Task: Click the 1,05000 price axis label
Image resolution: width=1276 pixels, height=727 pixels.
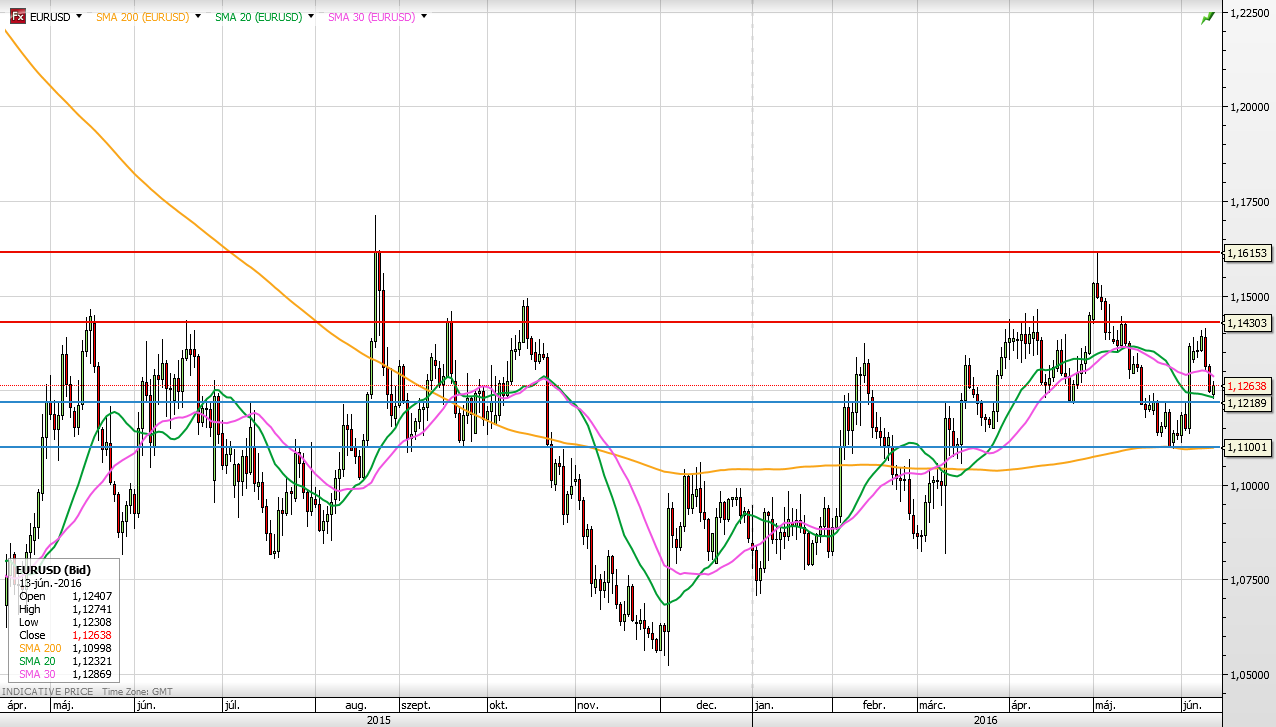Action: tap(1250, 674)
